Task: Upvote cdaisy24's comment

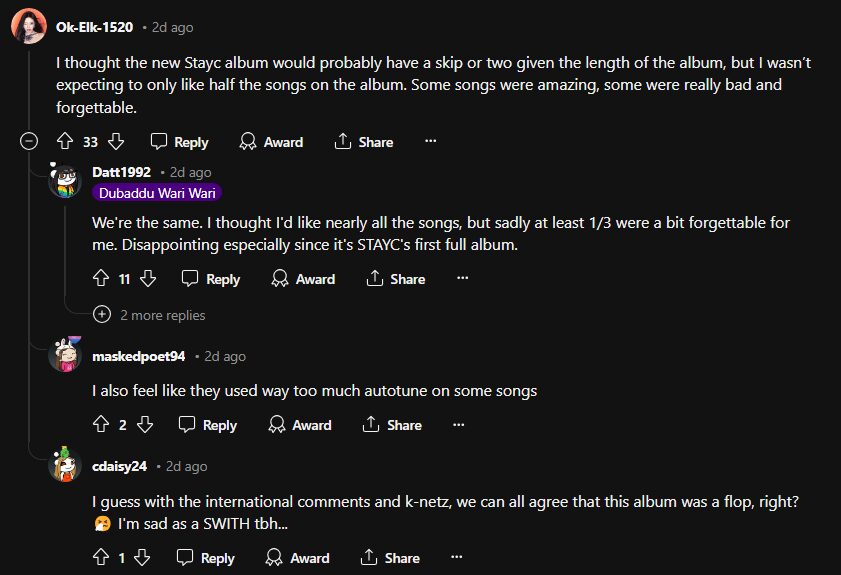Action: [100, 558]
